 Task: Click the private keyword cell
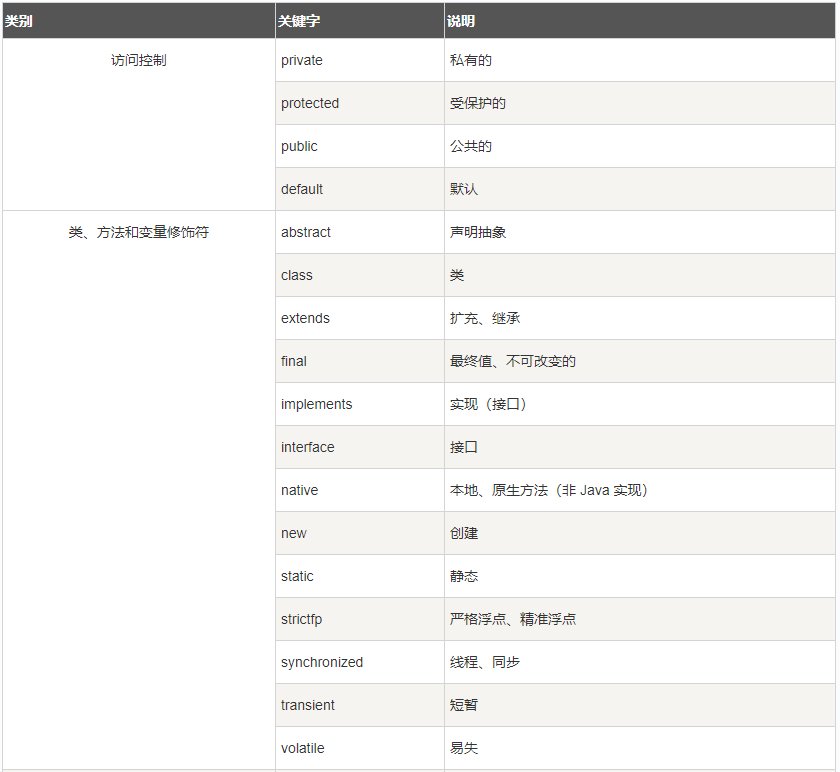click(x=359, y=60)
